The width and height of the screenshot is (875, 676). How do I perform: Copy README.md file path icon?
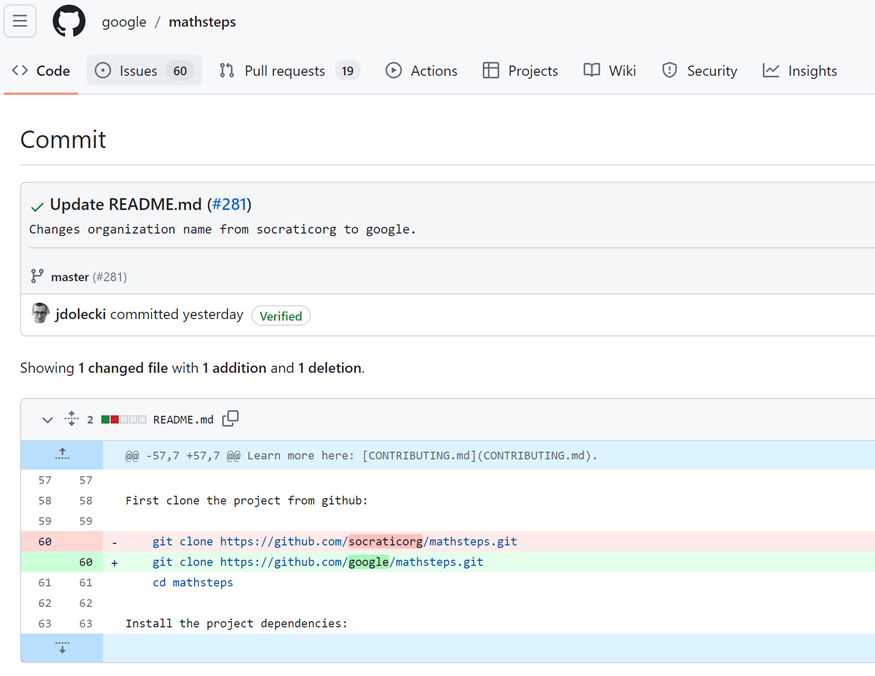click(x=231, y=419)
